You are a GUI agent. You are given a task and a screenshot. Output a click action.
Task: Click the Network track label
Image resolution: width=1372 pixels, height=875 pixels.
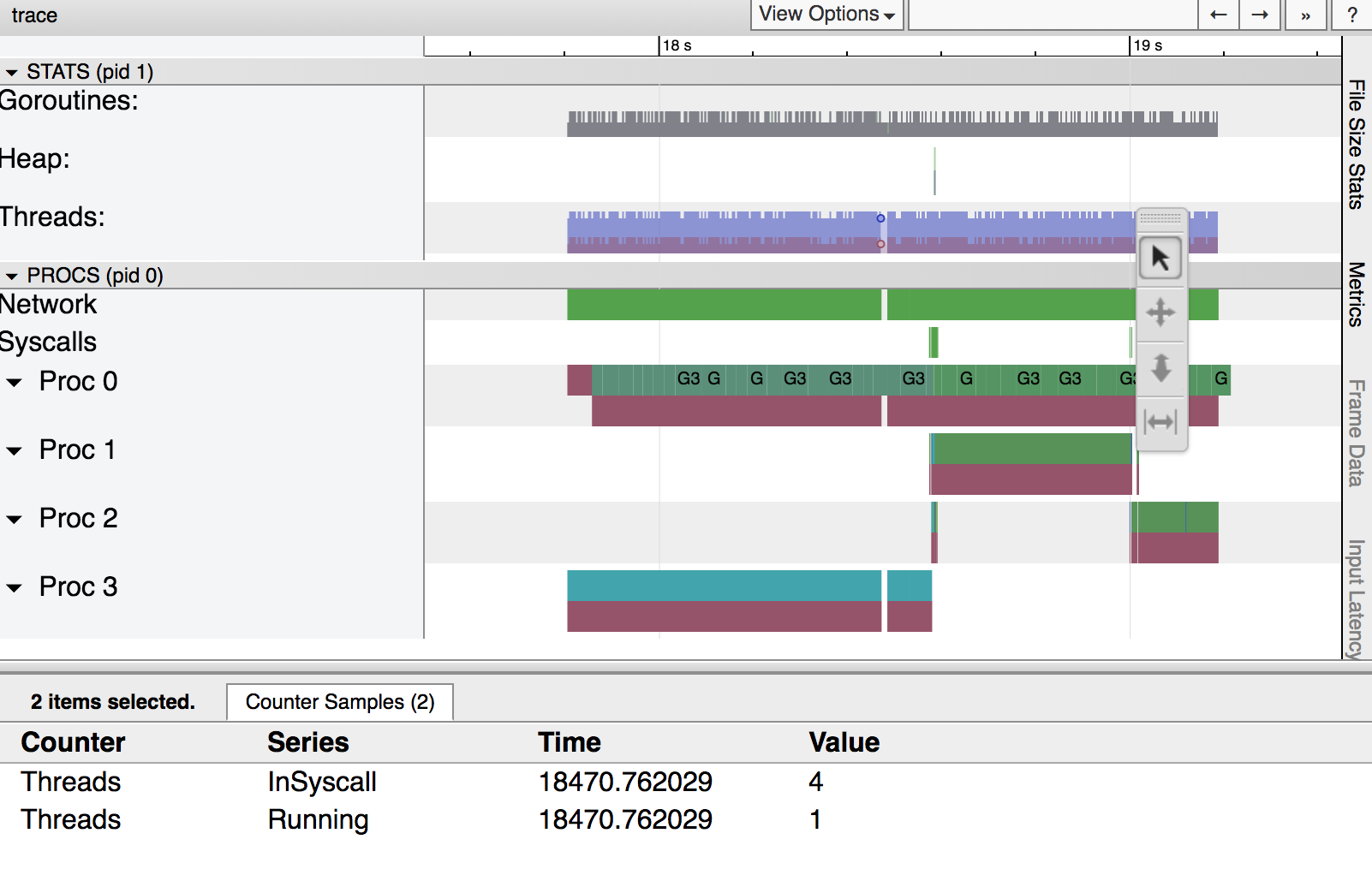click(x=49, y=305)
